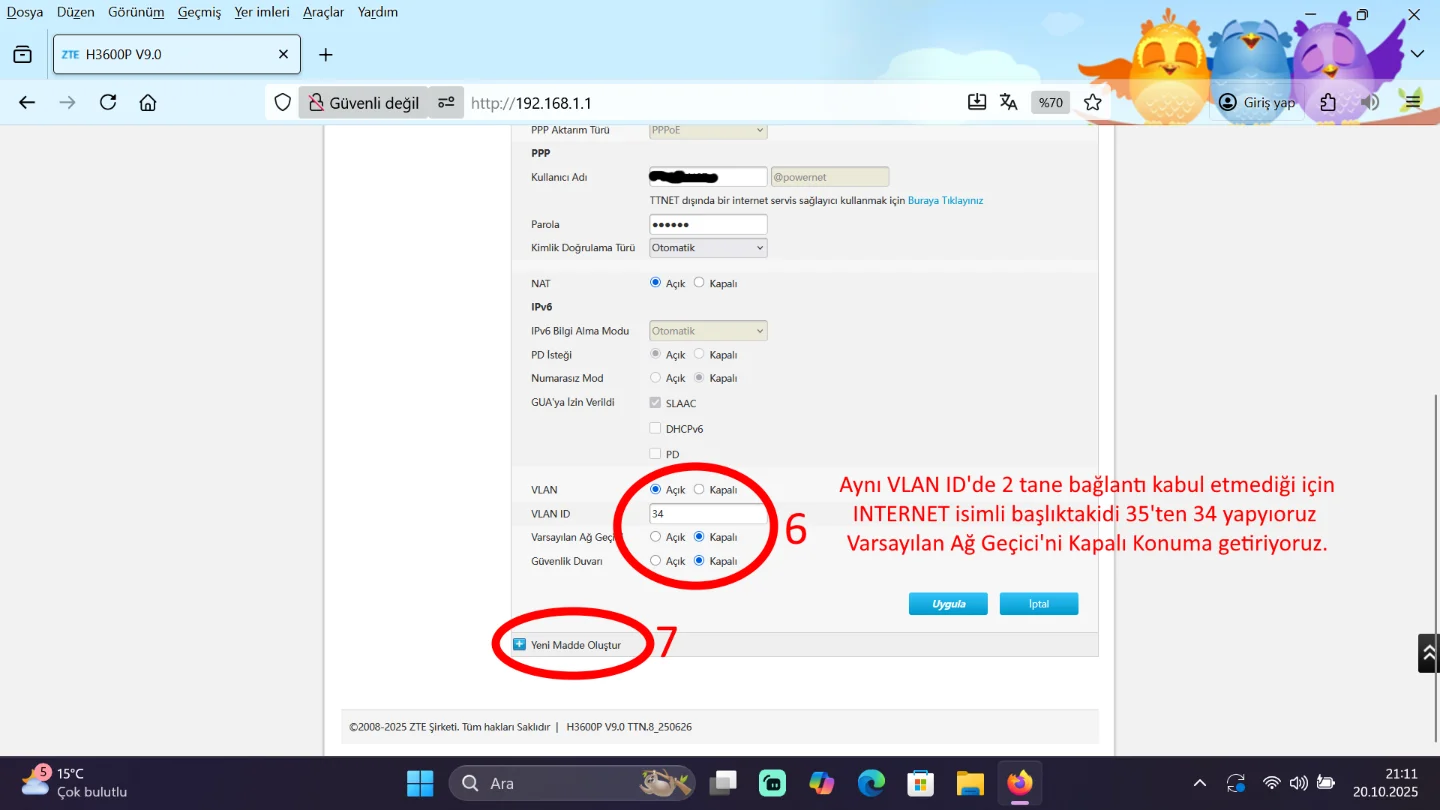The image size is (1440, 810).
Task: Open site permissions icon in address bar
Action: coord(446,102)
